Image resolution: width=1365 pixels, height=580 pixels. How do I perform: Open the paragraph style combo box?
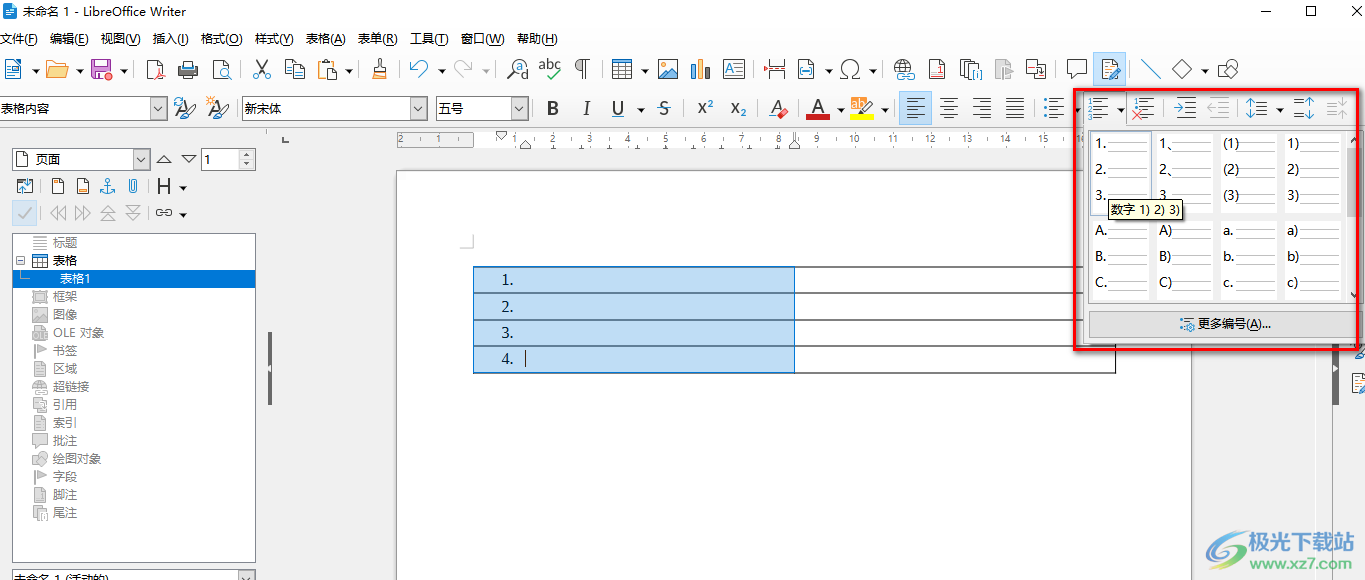[84, 108]
